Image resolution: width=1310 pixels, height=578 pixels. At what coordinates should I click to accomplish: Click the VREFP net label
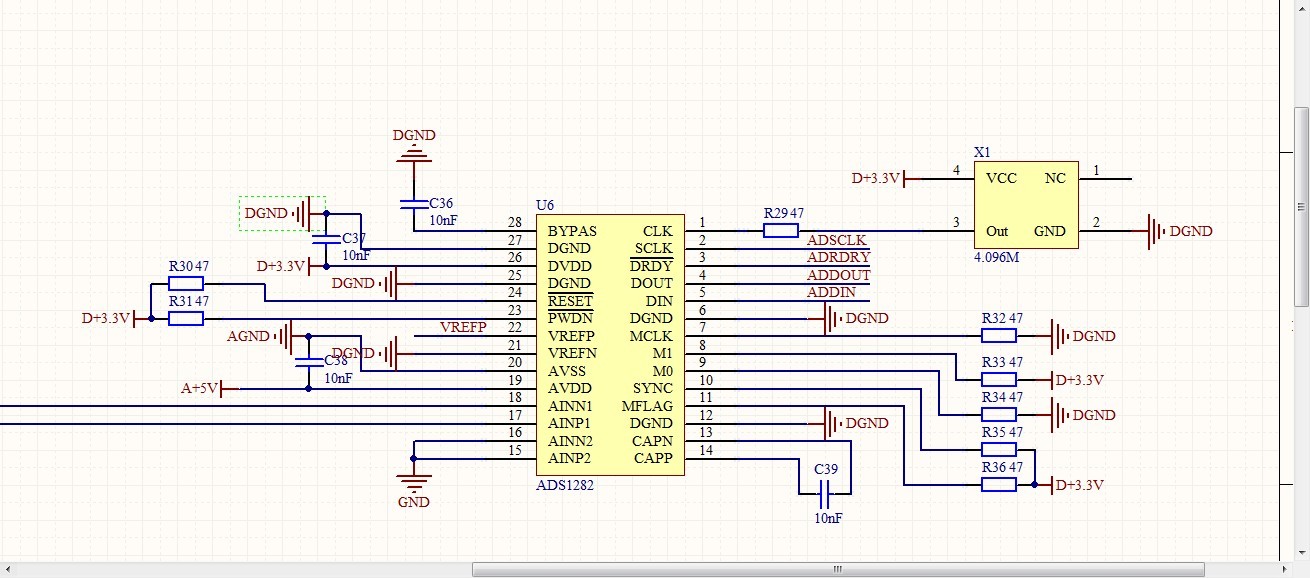(x=463, y=327)
